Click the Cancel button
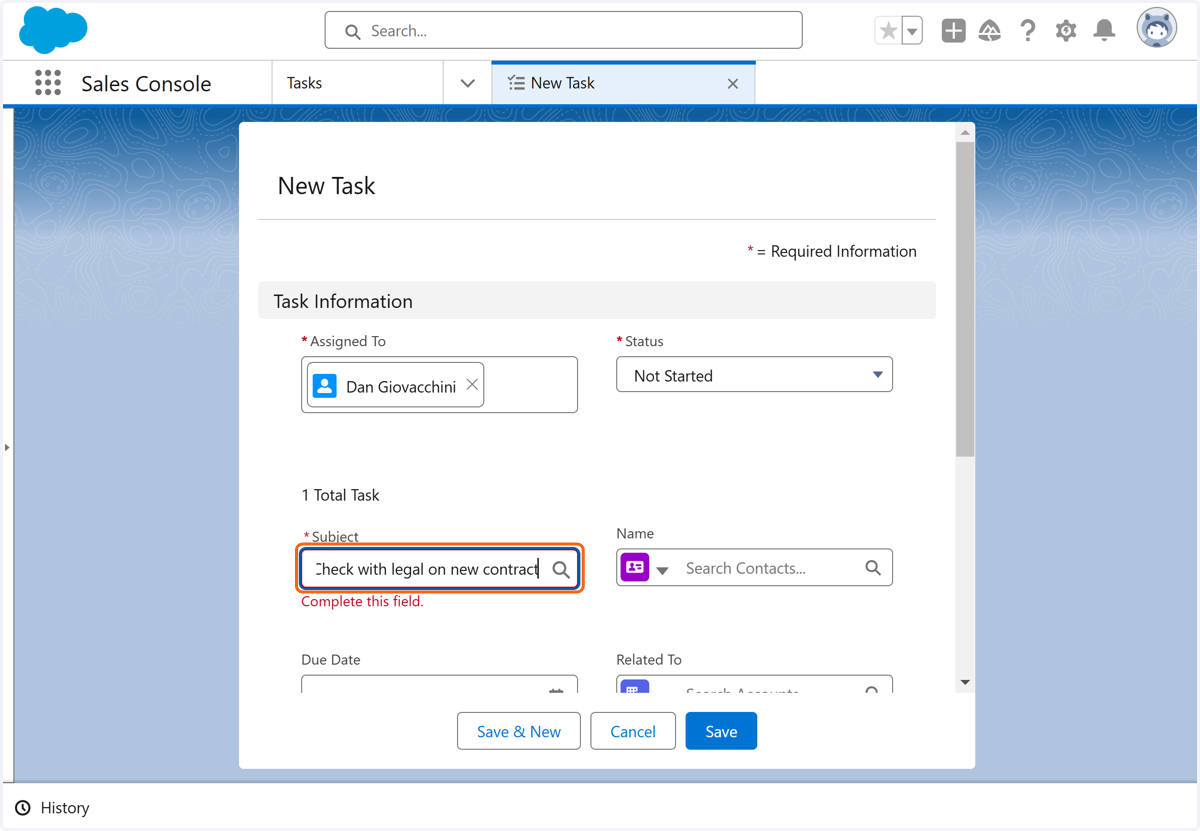1200x831 pixels. pos(633,731)
